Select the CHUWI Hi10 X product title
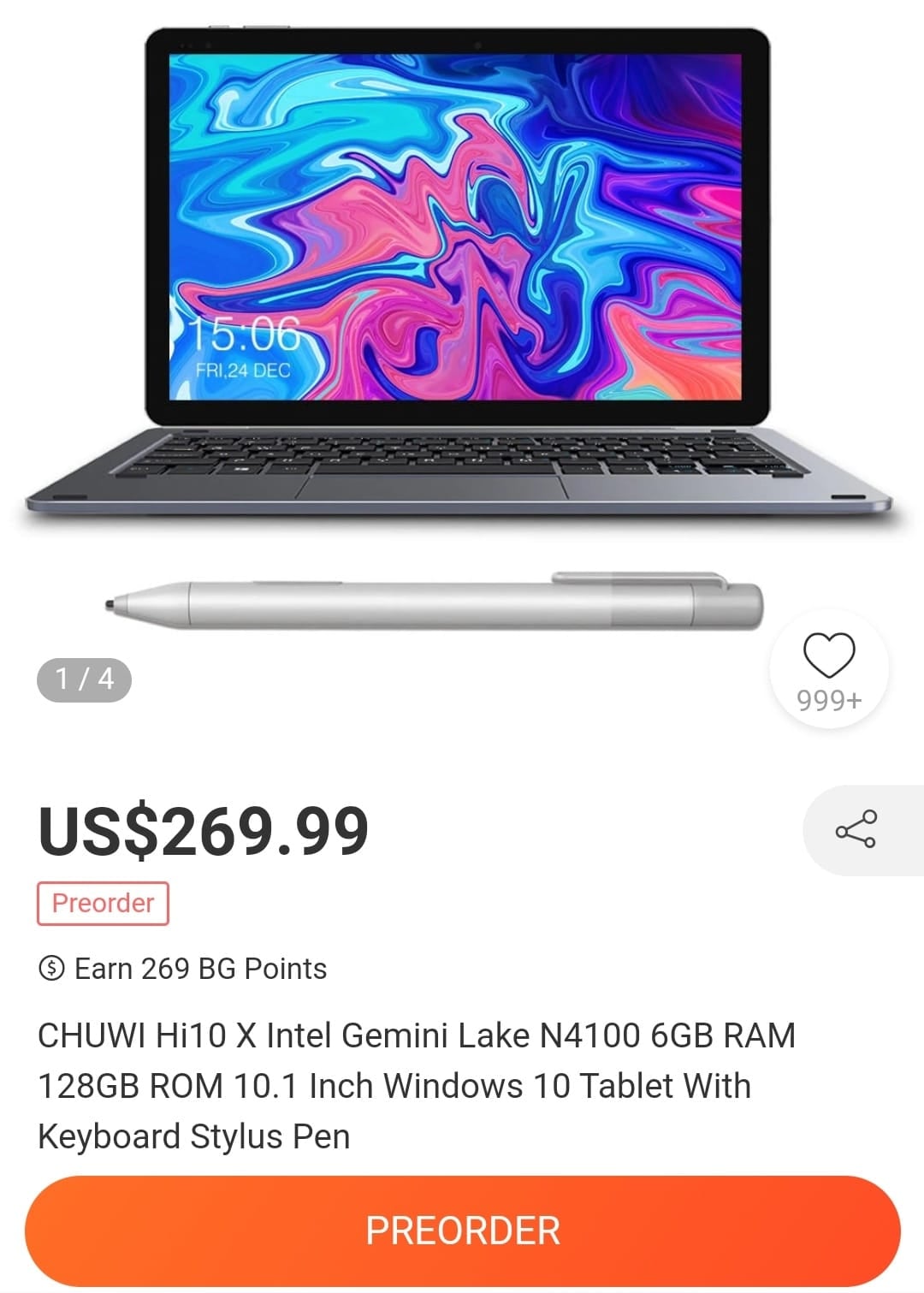This screenshot has width=924, height=1293. click(x=417, y=1085)
